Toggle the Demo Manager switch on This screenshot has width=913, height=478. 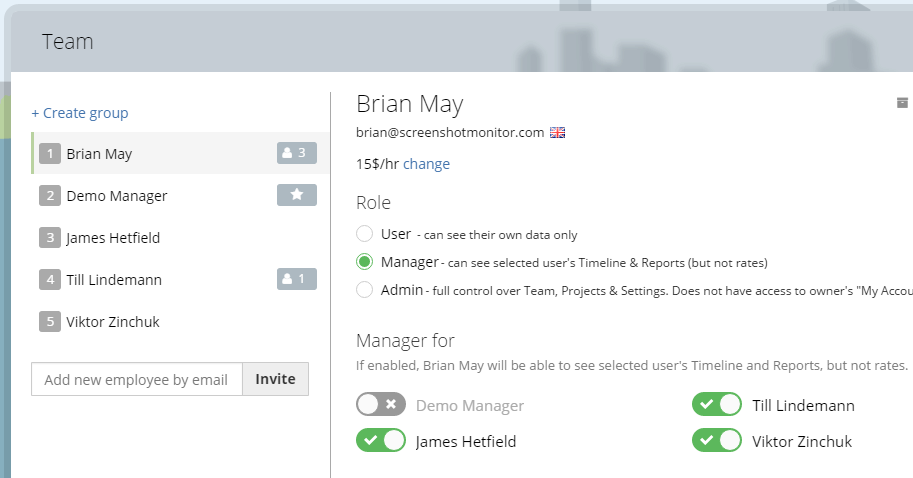pos(381,405)
